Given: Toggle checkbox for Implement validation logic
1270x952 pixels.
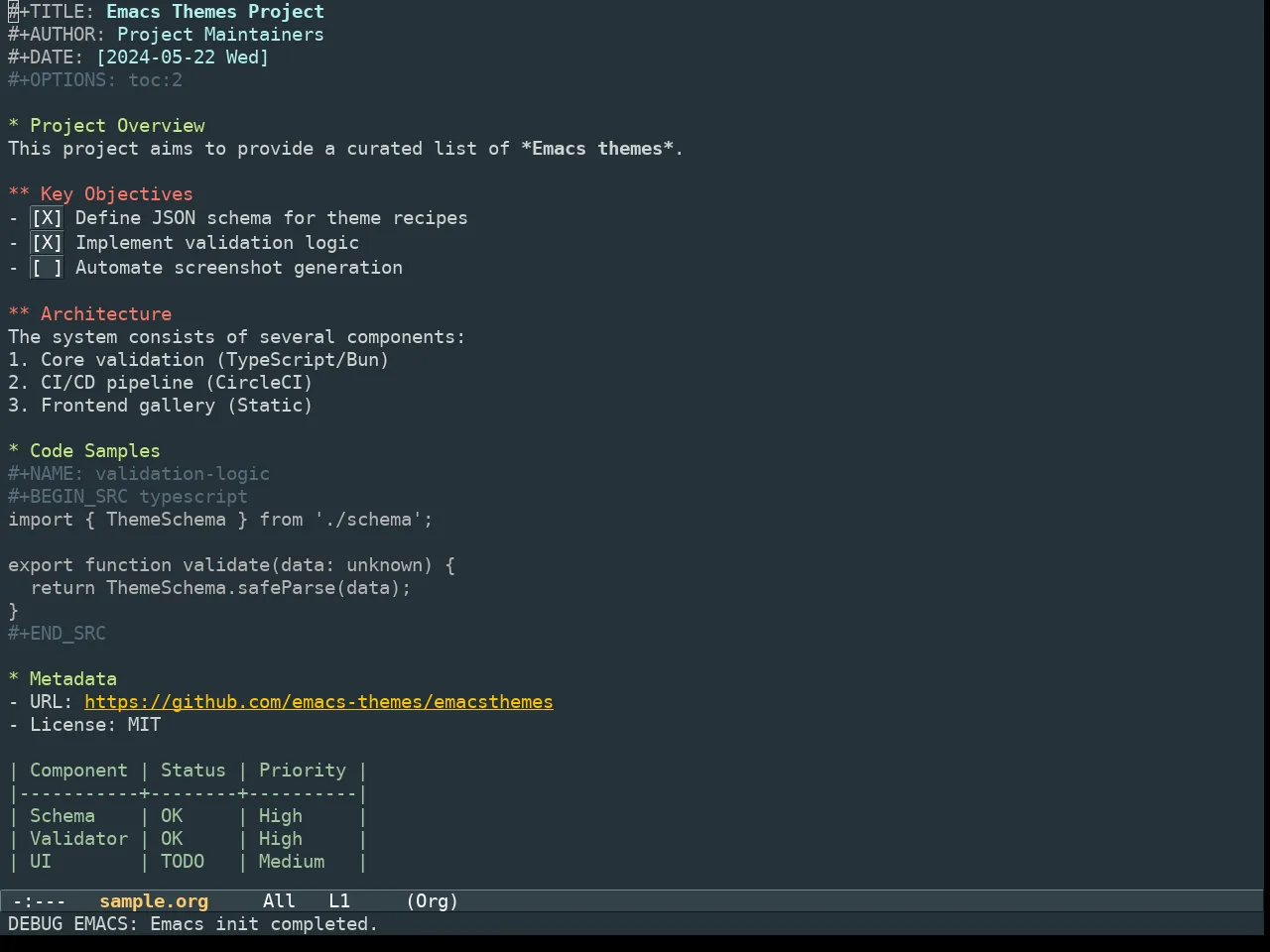Looking at the screenshot, I should coord(47,243).
